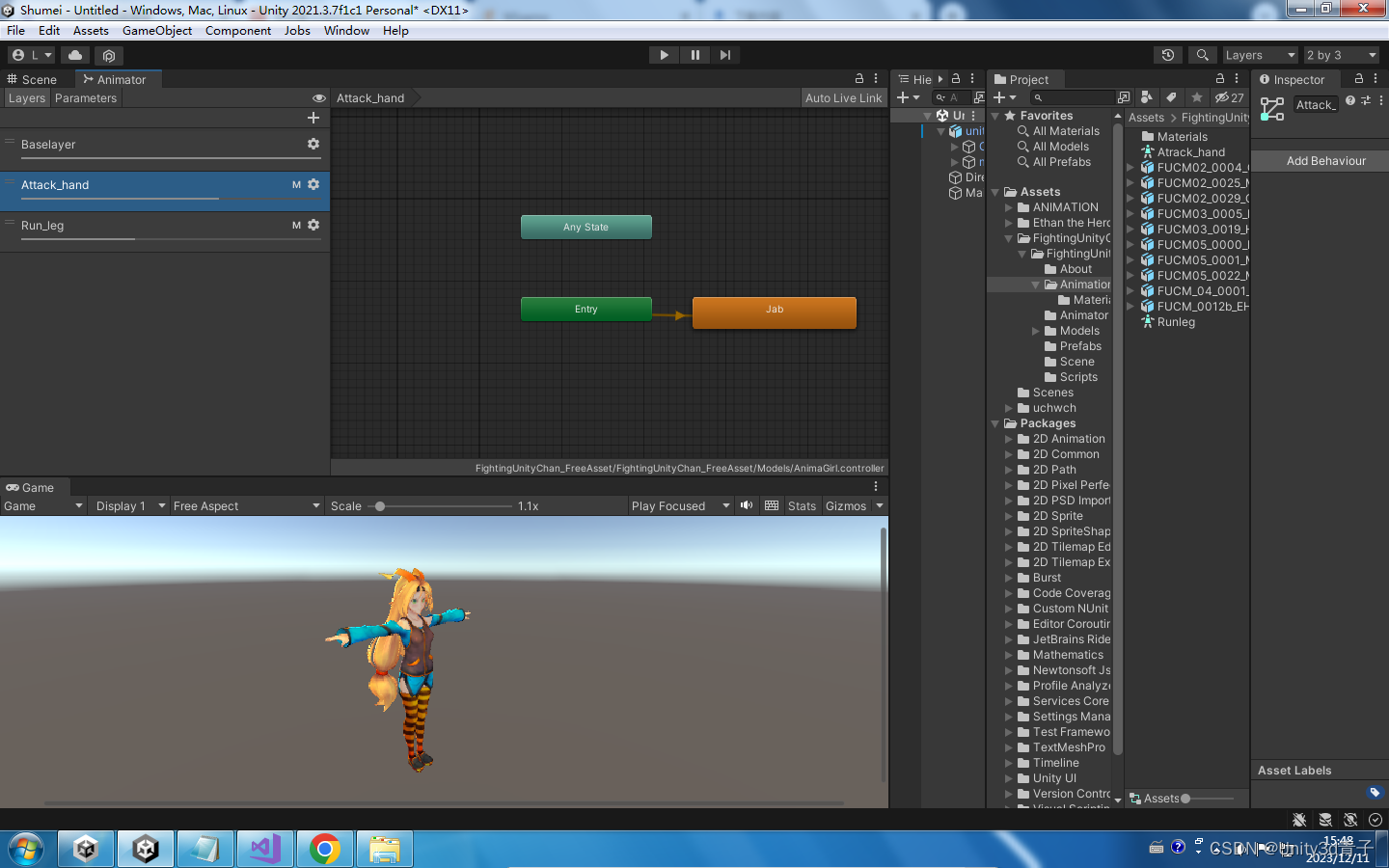1389x868 pixels.
Task: Toggle the Stats overlay in Game view
Action: click(x=802, y=506)
